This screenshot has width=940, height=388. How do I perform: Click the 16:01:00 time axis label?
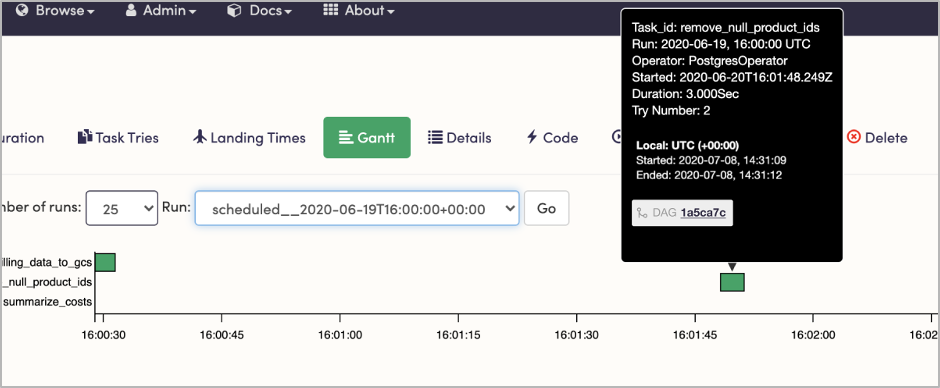(x=340, y=336)
